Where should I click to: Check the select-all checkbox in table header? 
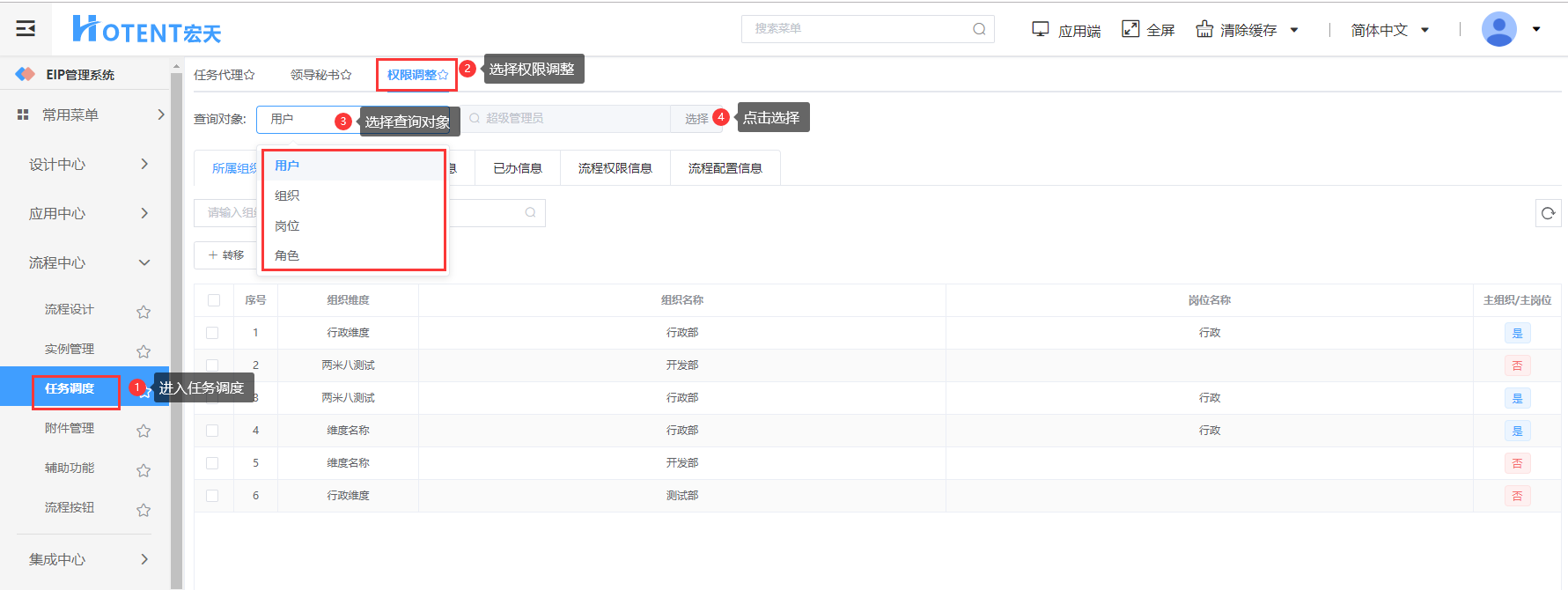[x=213, y=300]
